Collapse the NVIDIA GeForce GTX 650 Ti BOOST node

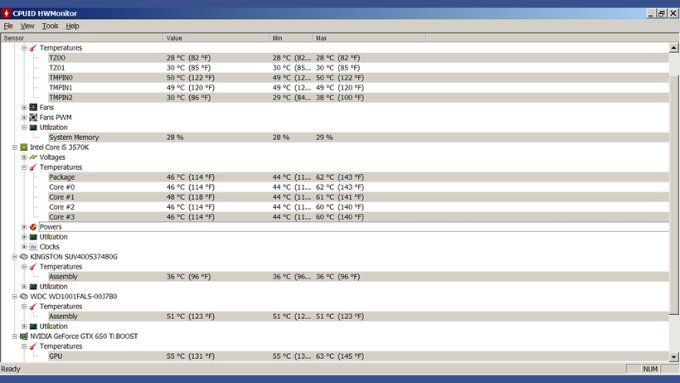pos(14,336)
